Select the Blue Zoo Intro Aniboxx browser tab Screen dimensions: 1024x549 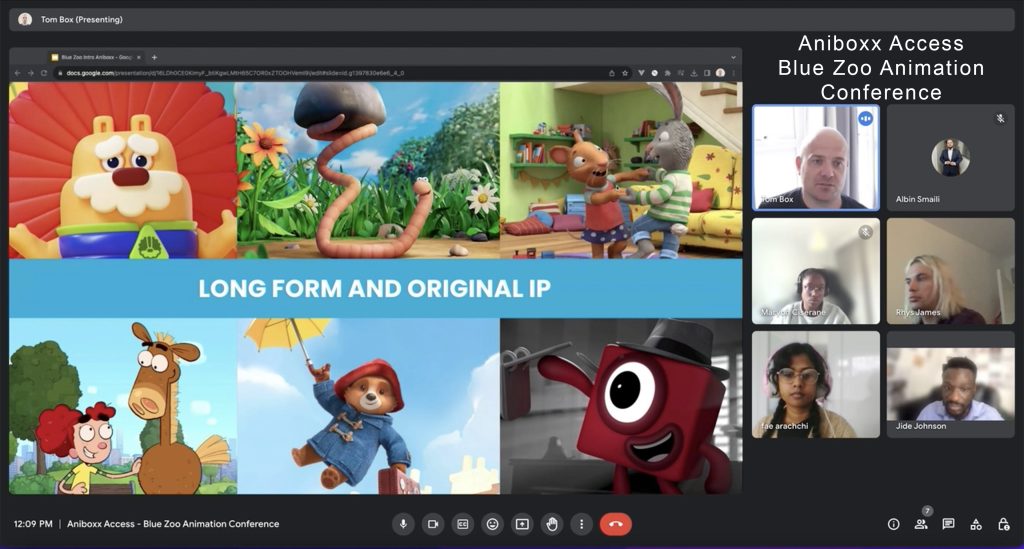pos(96,57)
